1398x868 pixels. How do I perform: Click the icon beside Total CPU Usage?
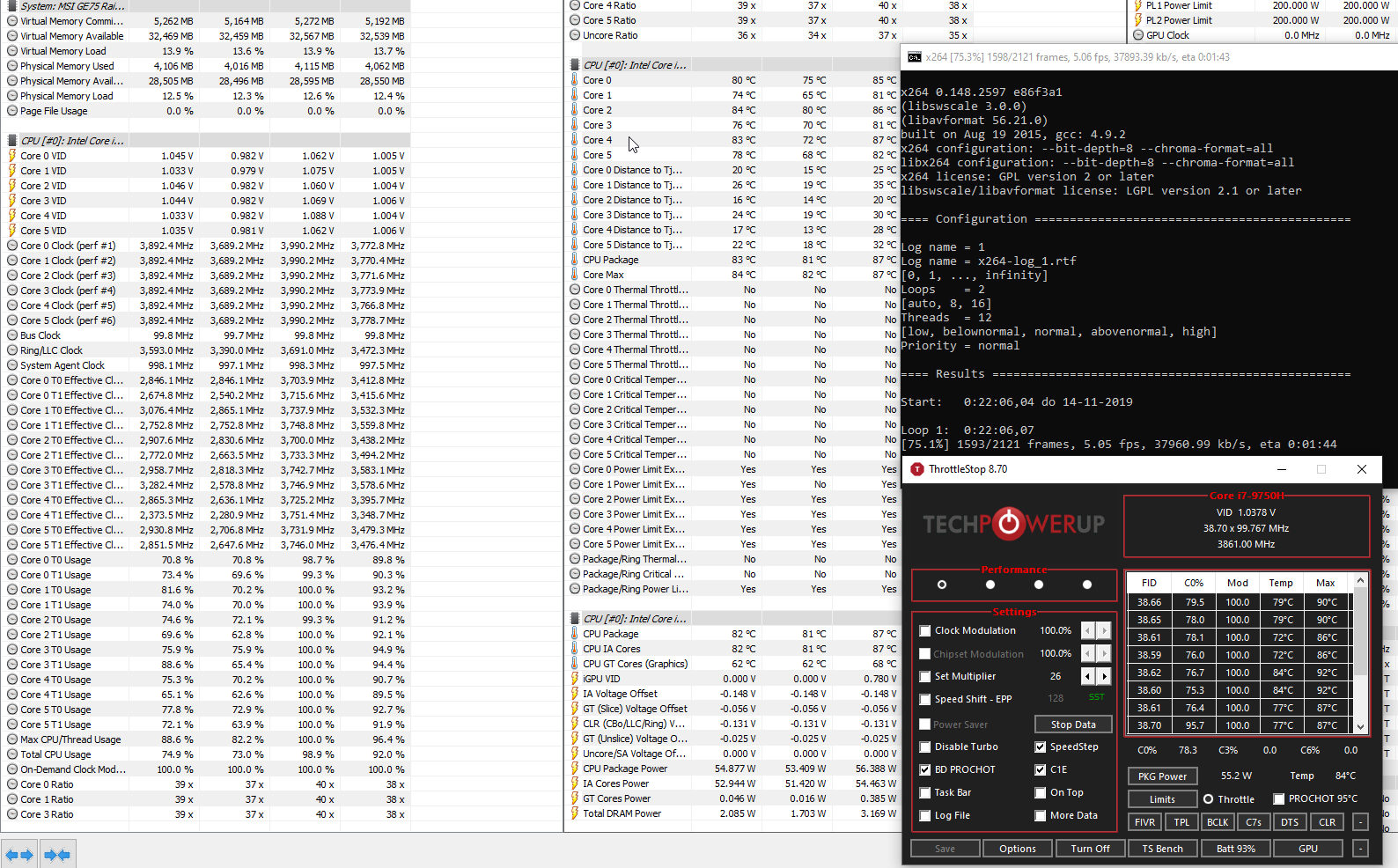pos(12,754)
